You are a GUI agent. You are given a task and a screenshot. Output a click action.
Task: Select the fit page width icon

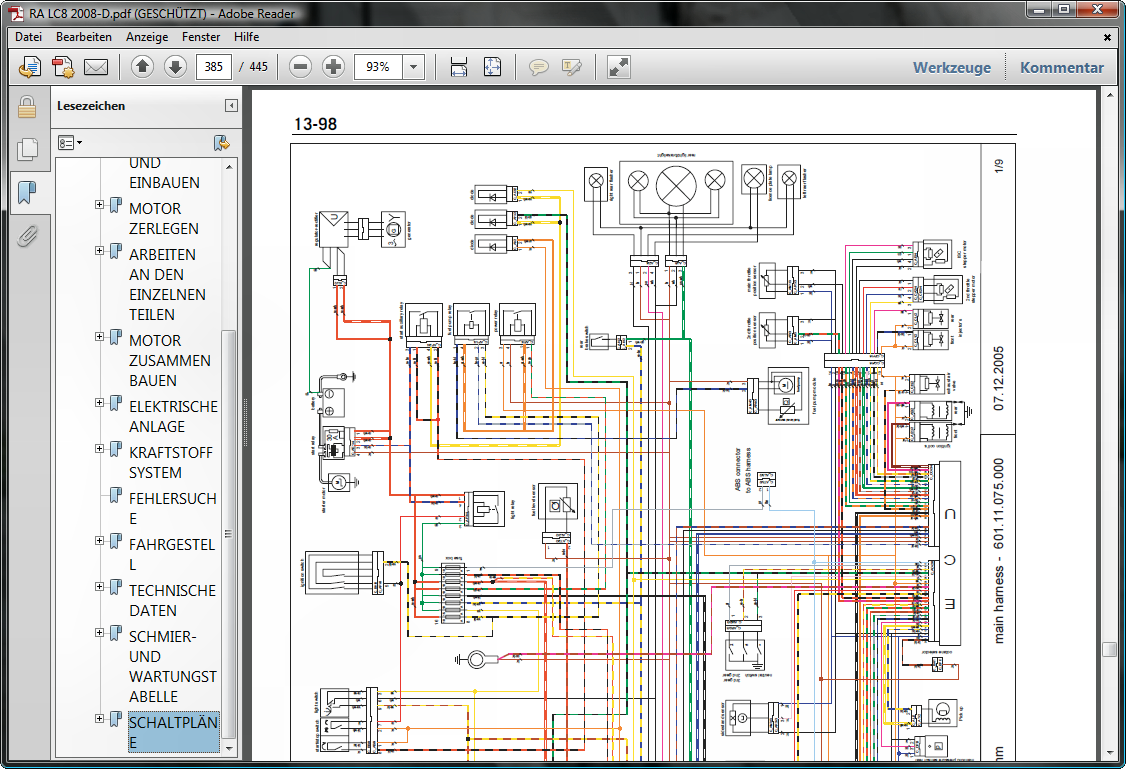click(x=459, y=67)
